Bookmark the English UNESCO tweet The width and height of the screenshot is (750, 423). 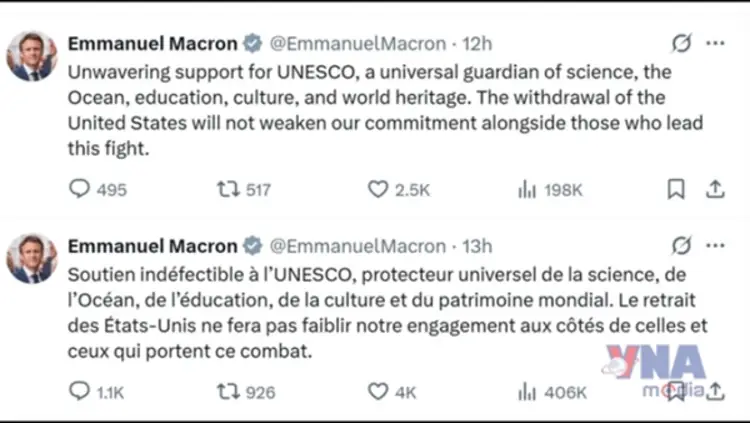pos(676,189)
